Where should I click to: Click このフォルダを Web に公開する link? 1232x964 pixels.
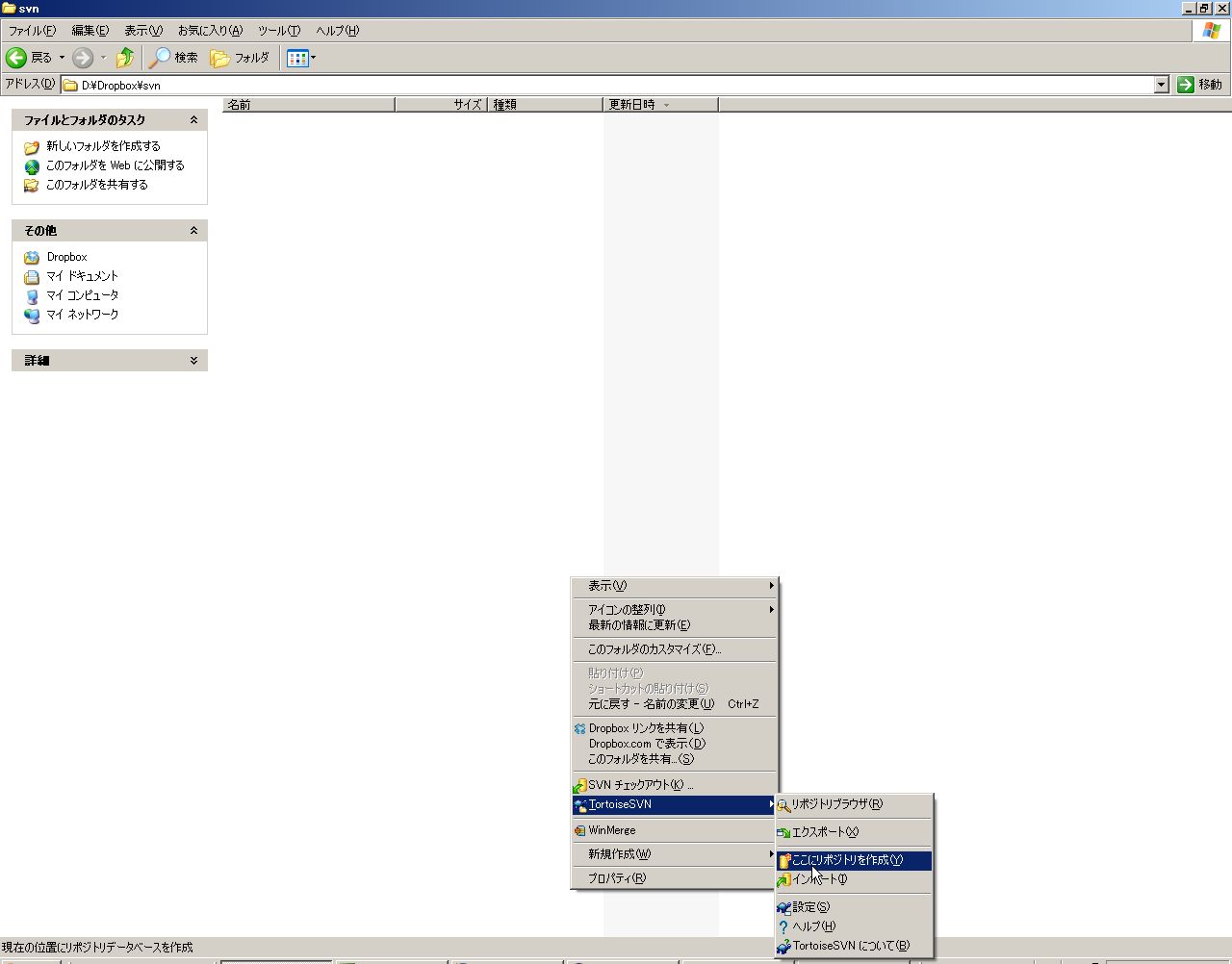115,165
